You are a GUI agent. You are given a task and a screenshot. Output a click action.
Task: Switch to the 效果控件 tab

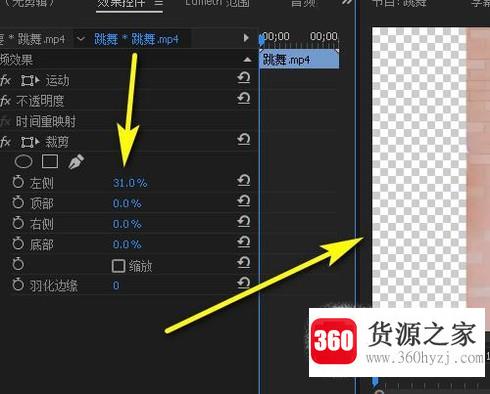click(x=121, y=3)
